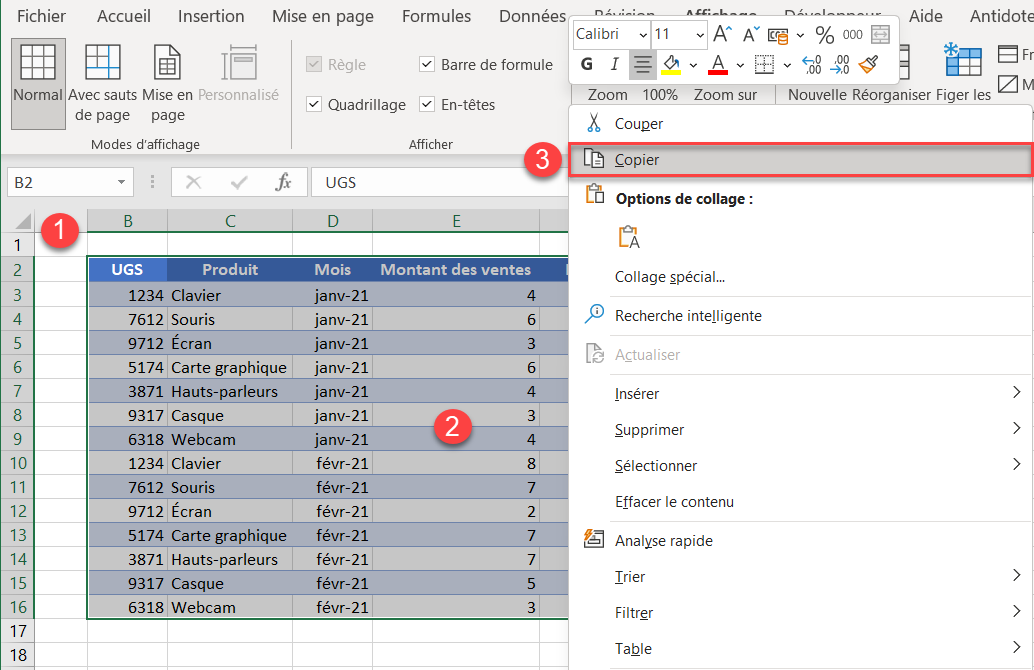Select the column C header
This screenshot has height=670, width=1034.
click(x=230, y=221)
